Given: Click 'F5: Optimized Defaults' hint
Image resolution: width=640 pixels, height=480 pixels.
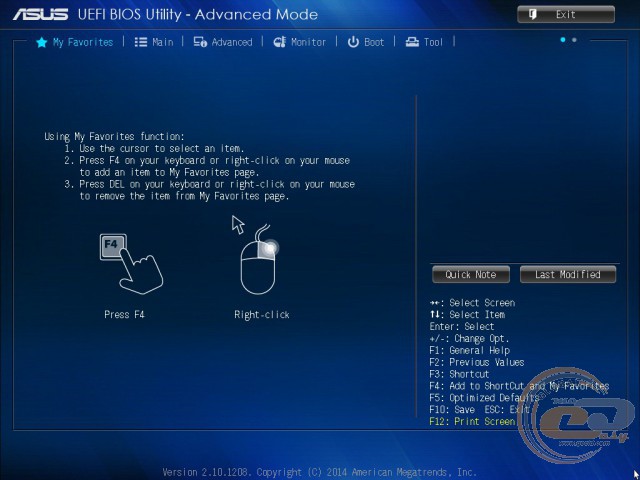Looking at the screenshot, I should (x=484, y=398).
